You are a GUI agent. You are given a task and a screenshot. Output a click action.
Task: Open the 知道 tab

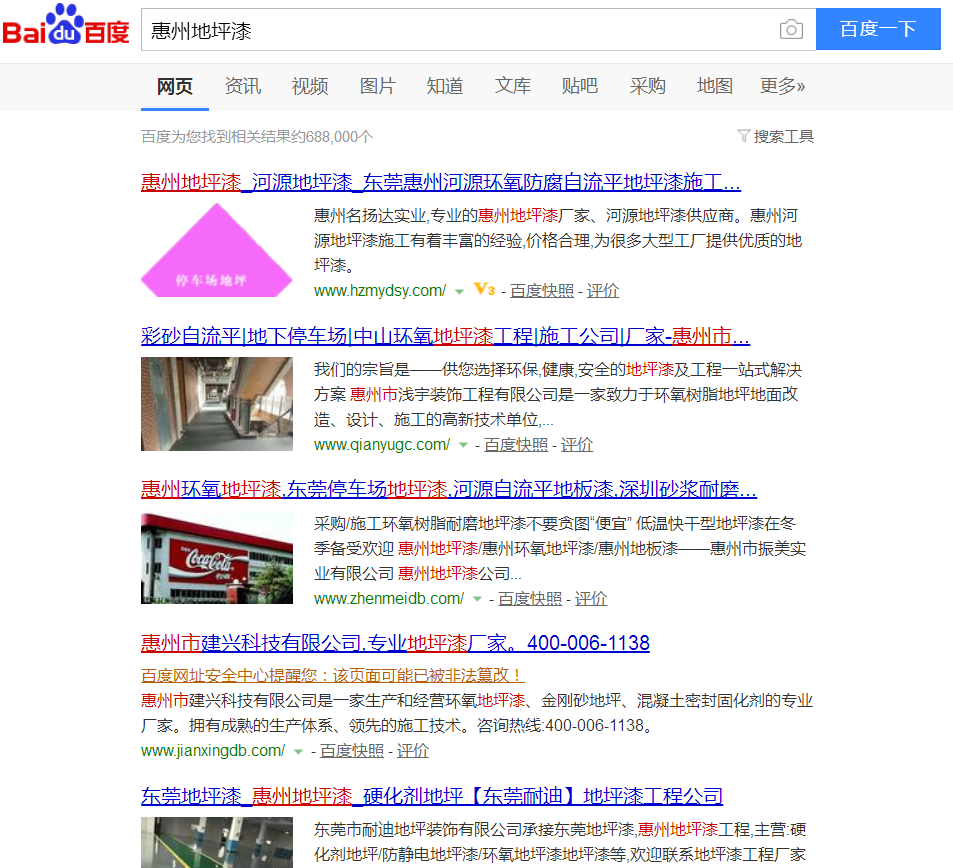(445, 86)
